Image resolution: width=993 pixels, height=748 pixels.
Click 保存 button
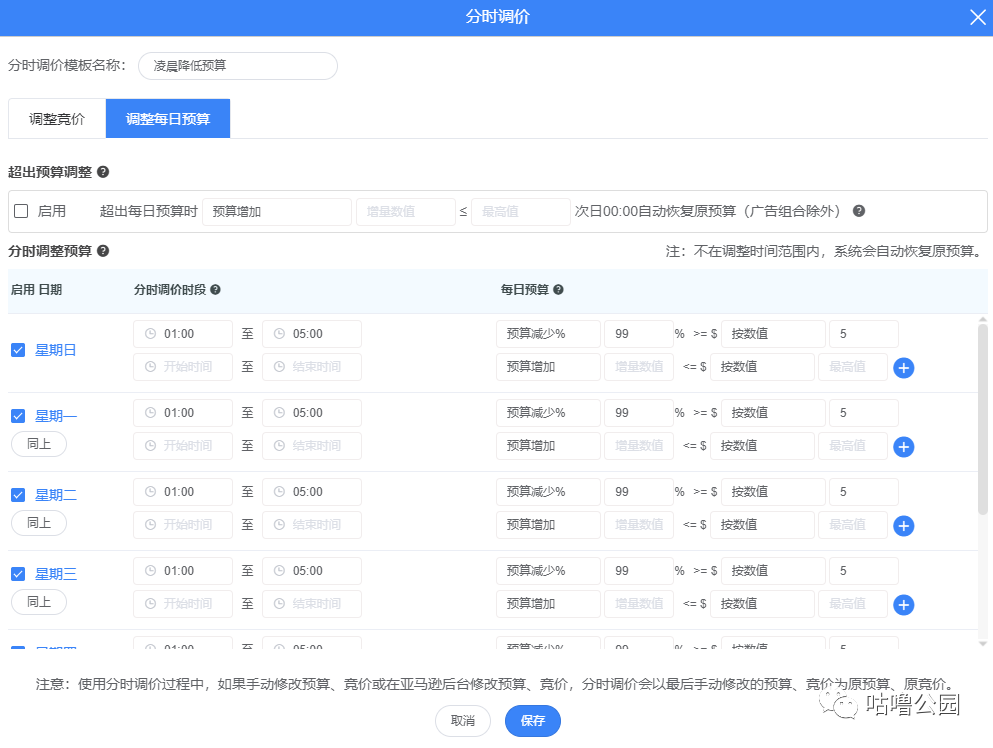coord(533,721)
